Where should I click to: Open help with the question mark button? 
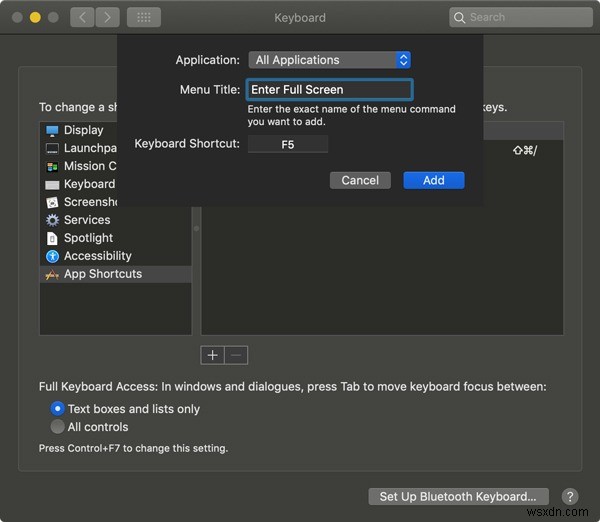pyautogui.click(x=570, y=496)
